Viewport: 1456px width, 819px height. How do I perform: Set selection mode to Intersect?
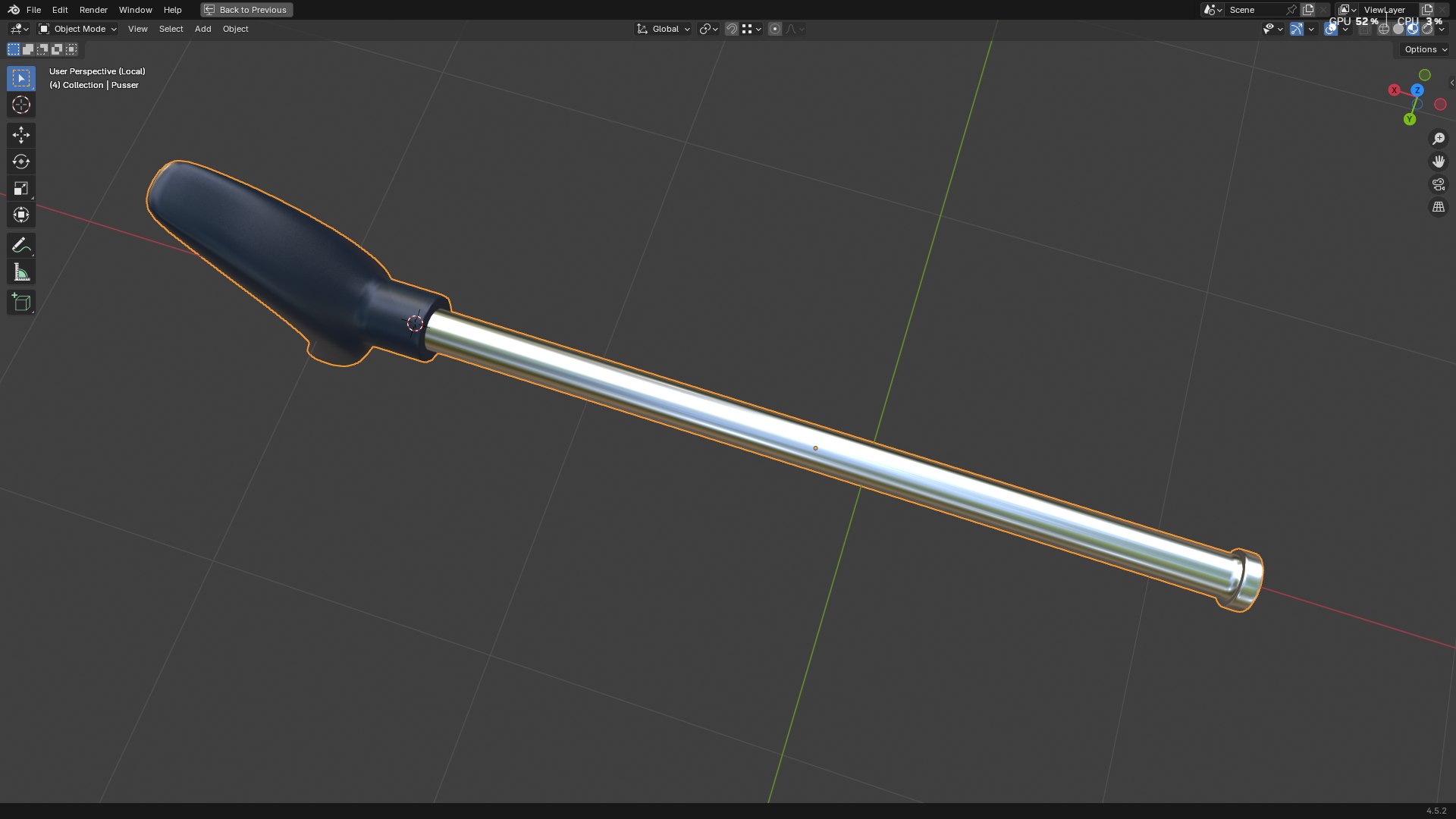click(x=71, y=49)
